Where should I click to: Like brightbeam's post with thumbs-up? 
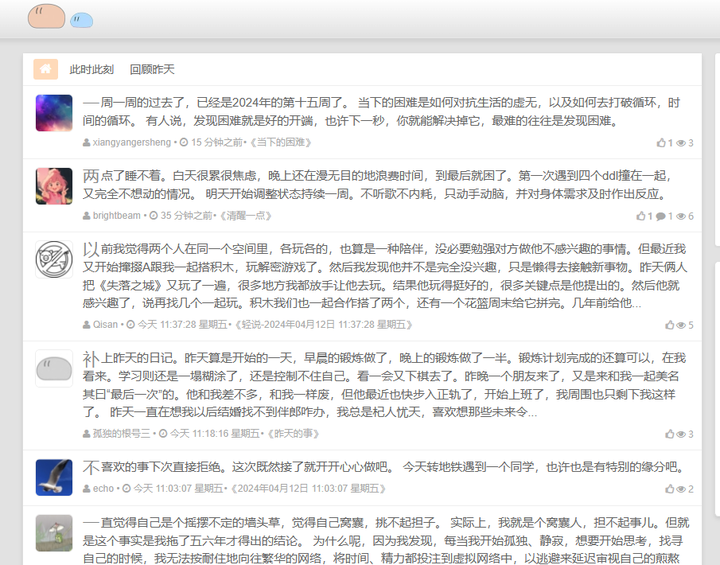point(641,216)
